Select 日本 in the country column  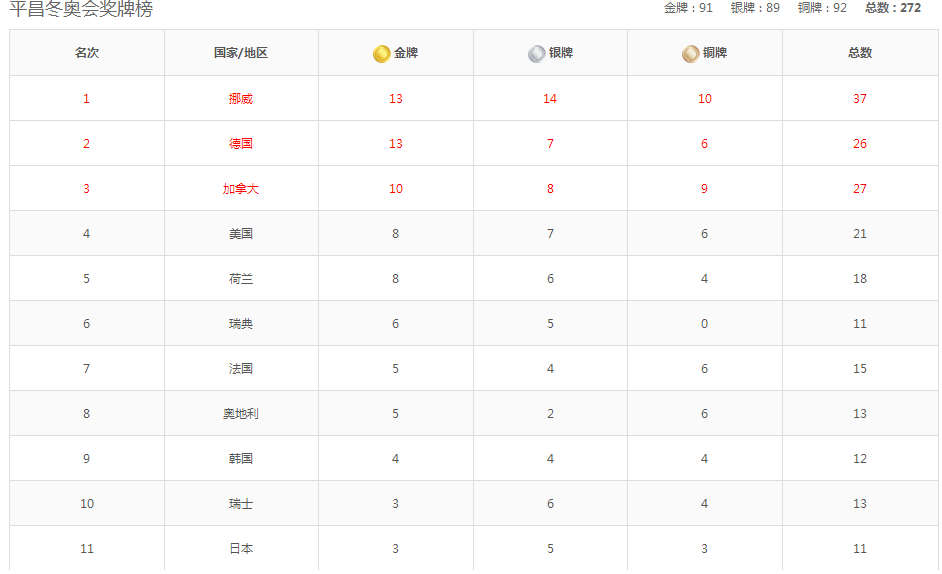[241, 549]
